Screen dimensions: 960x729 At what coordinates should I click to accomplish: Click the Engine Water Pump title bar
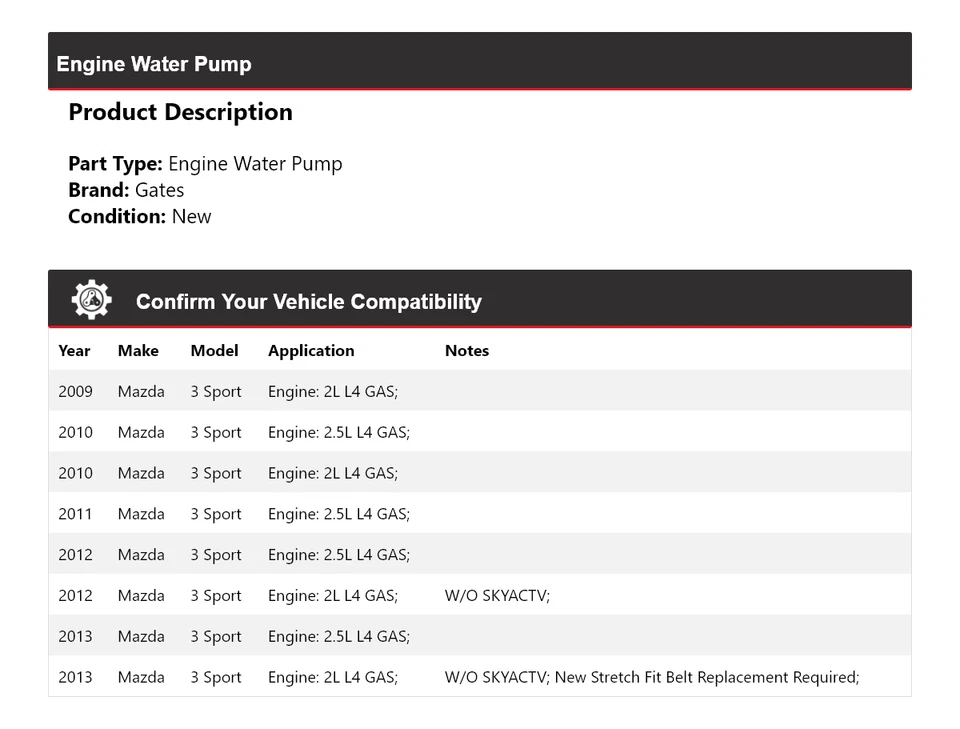coord(154,64)
